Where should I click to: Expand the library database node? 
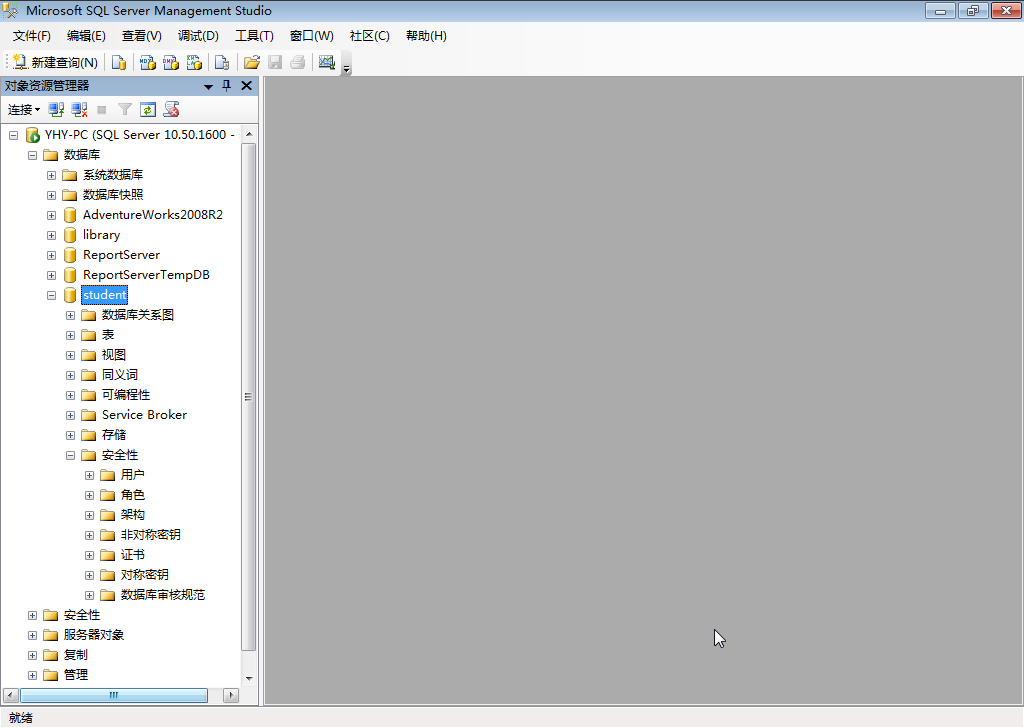tap(51, 235)
